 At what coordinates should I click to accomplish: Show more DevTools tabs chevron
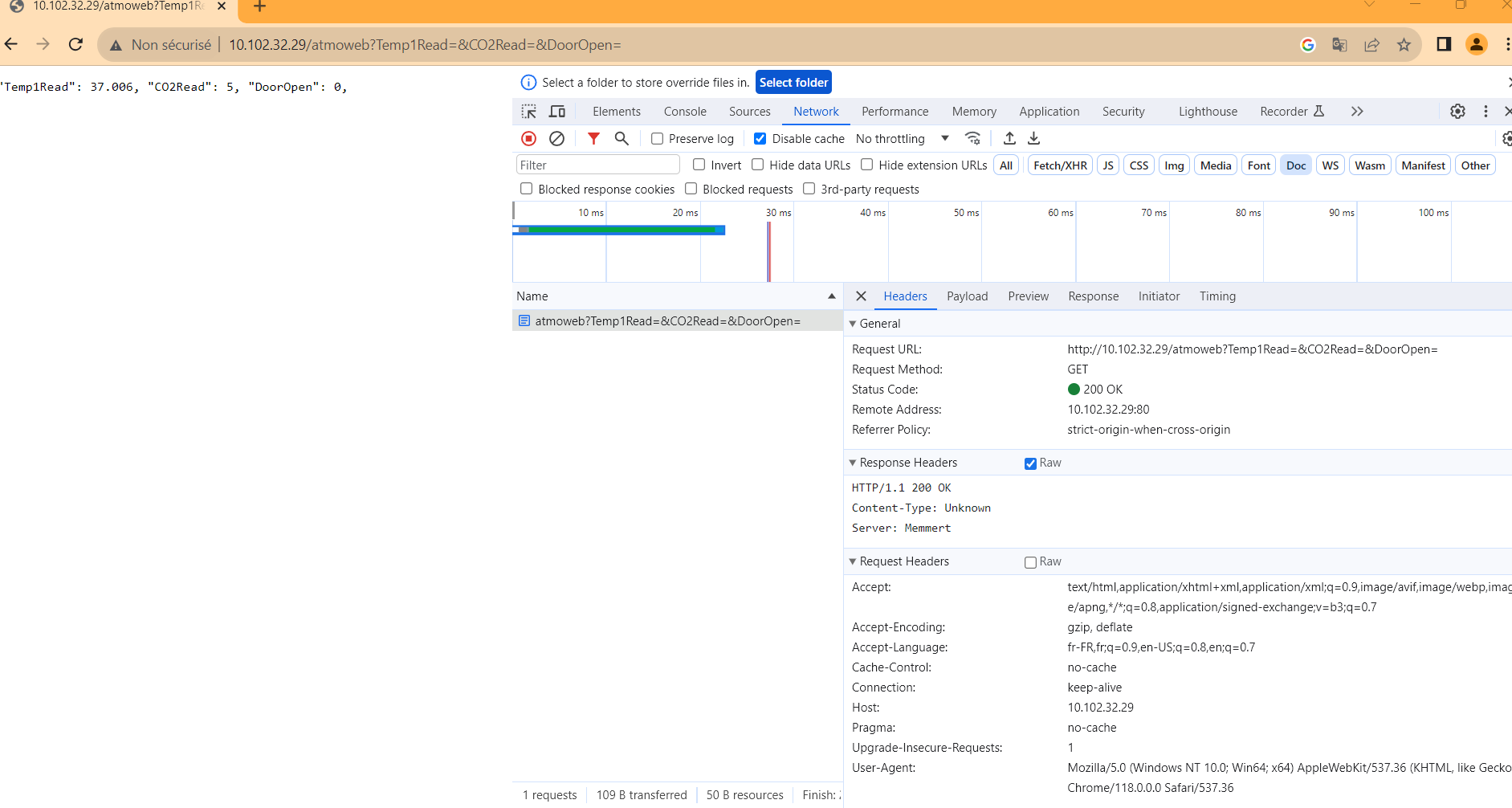pyautogui.click(x=1357, y=112)
